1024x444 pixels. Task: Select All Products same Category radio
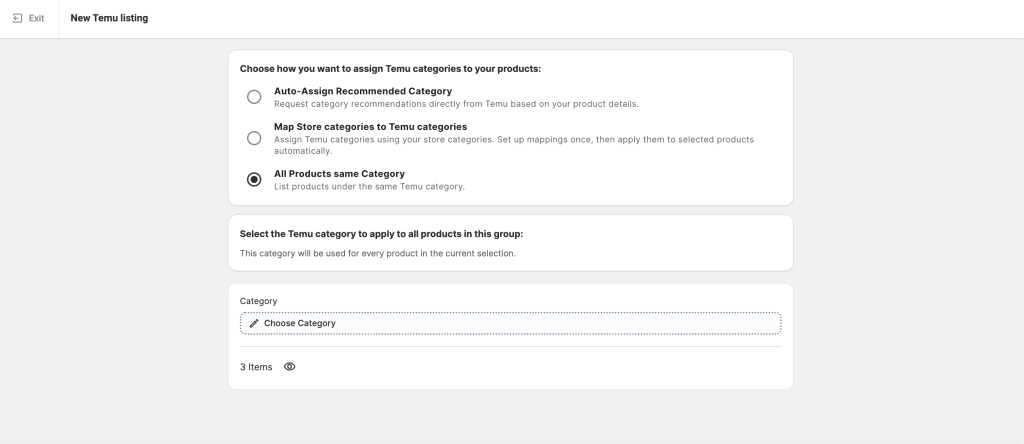254,180
